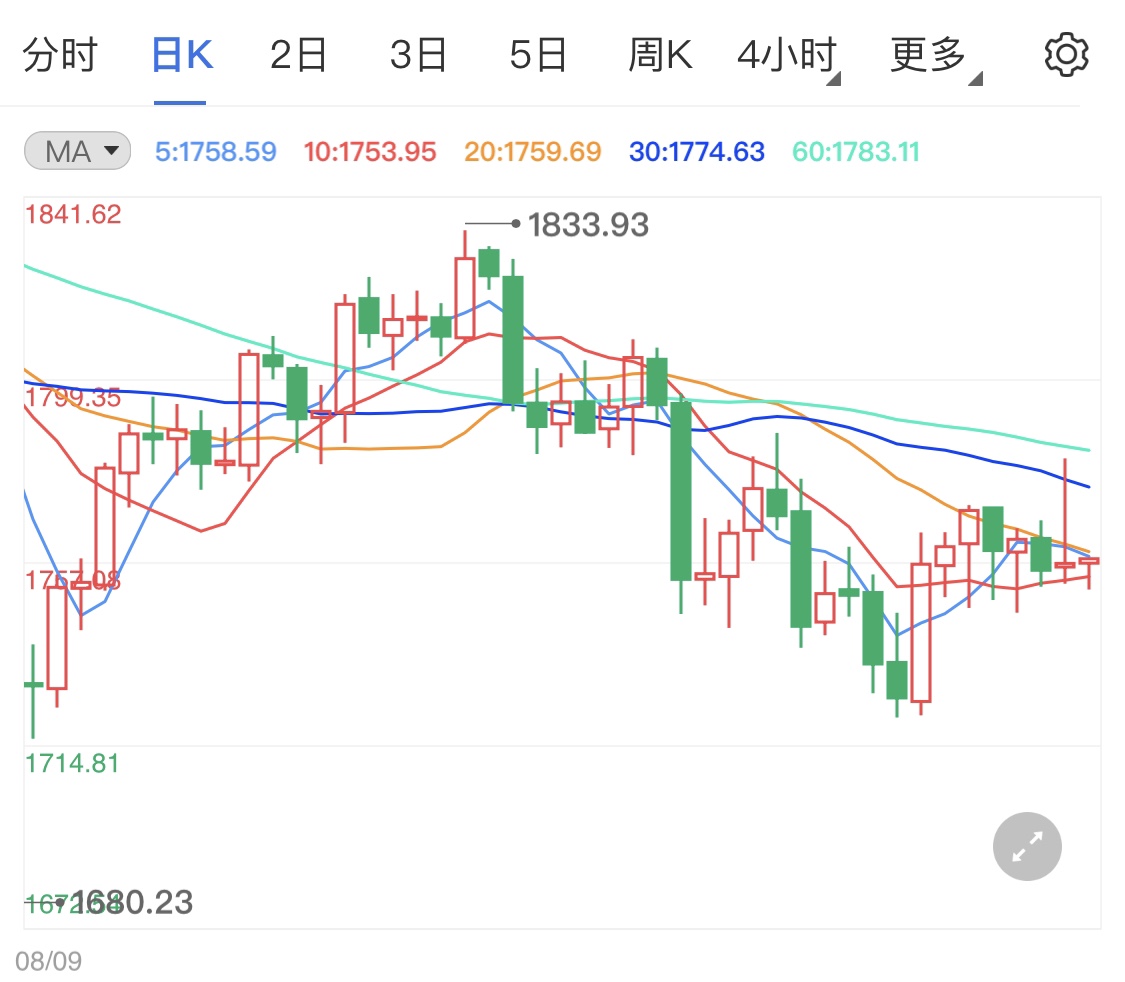
Task: Select the 日K daily candlestick tab
Action: 182,55
